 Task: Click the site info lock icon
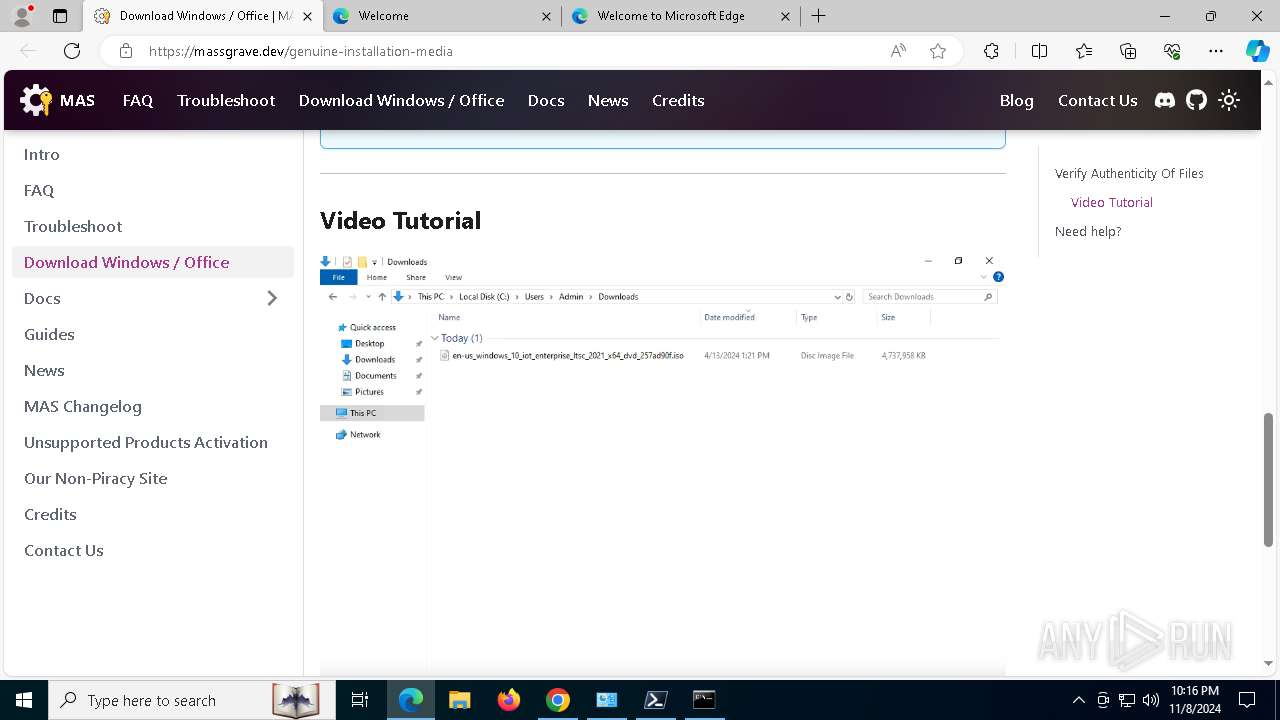tap(125, 51)
